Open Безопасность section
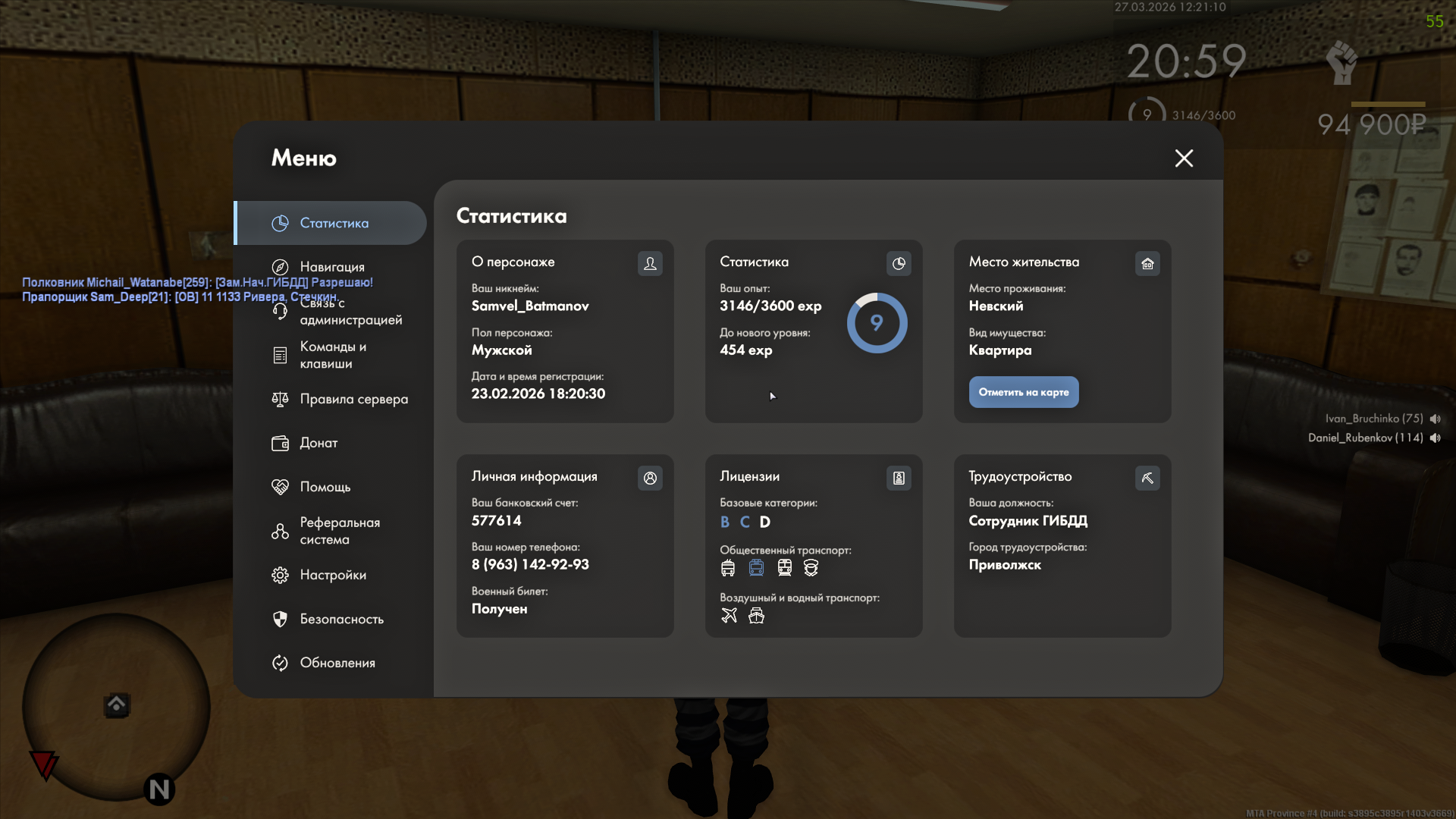 coord(341,619)
